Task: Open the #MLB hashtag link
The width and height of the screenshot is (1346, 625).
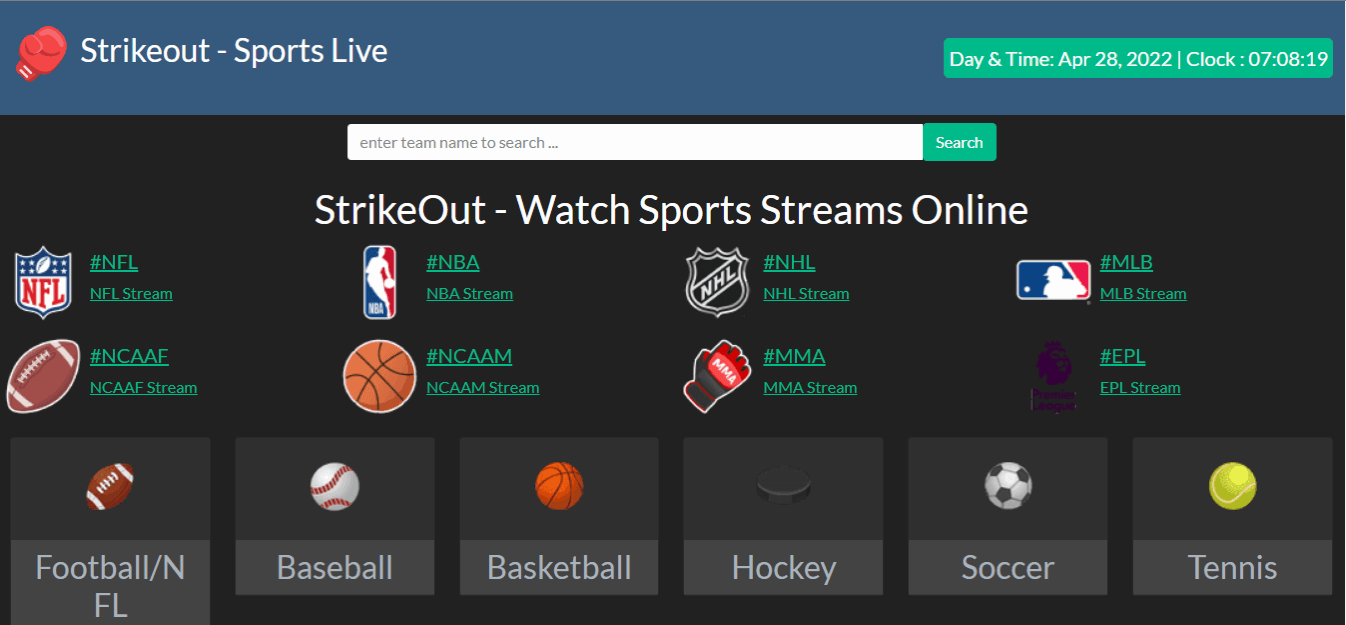Action: [1127, 263]
